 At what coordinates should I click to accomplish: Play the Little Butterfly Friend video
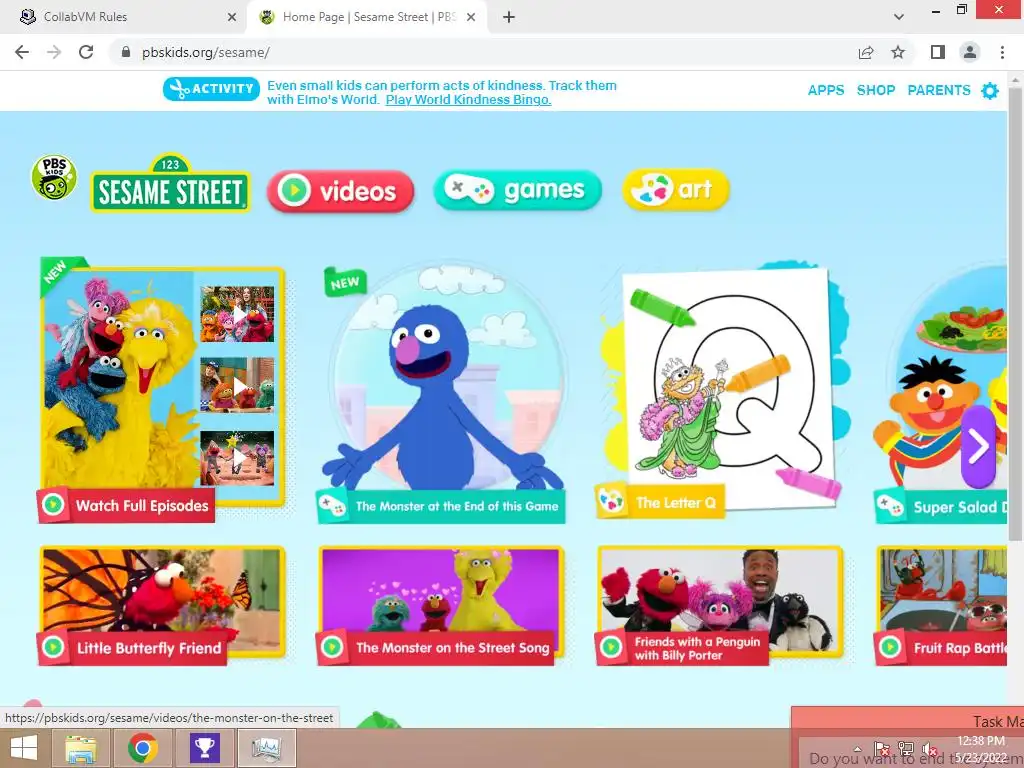(x=162, y=604)
